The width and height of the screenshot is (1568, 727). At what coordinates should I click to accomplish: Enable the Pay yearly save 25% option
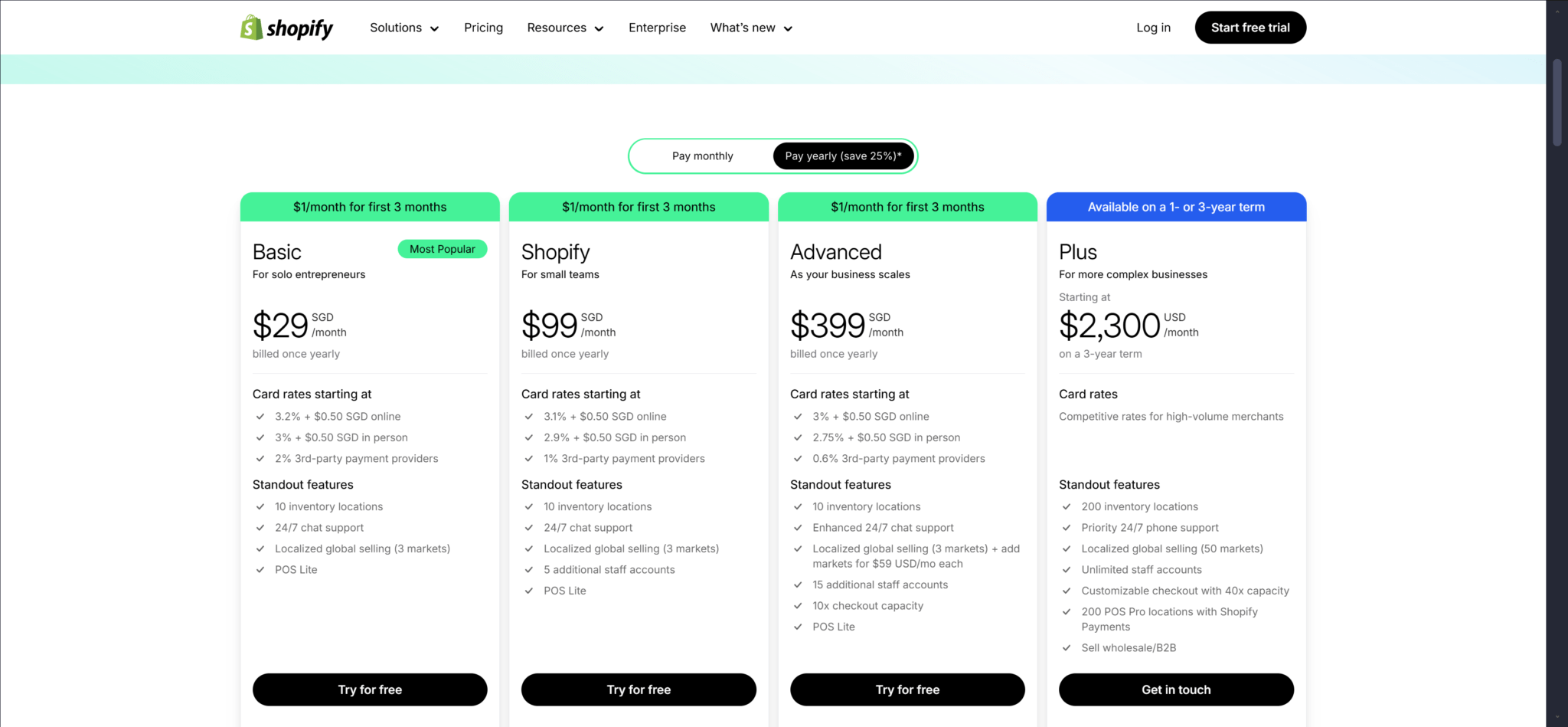click(842, 156)
